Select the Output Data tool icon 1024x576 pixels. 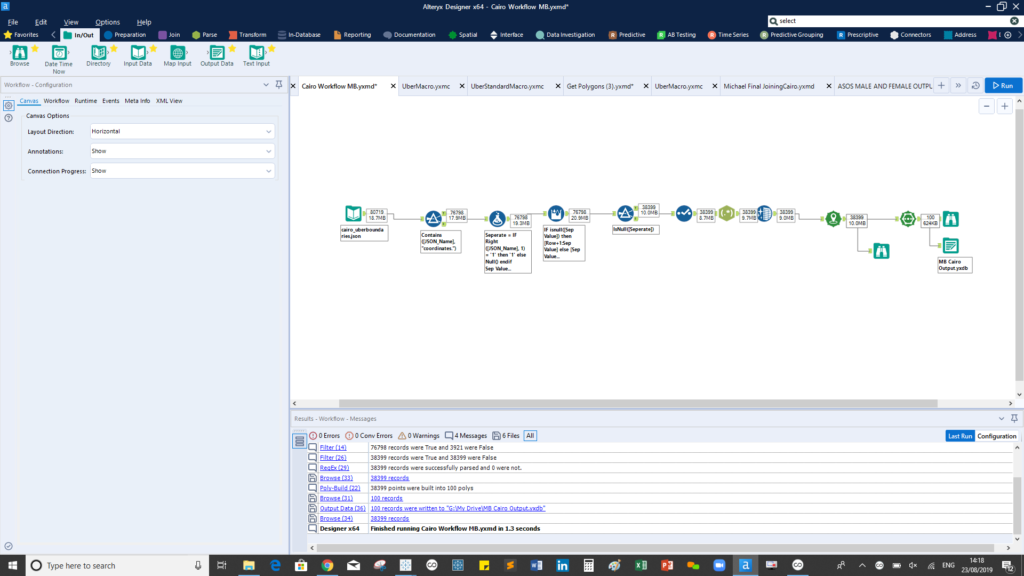coord(216,52)
